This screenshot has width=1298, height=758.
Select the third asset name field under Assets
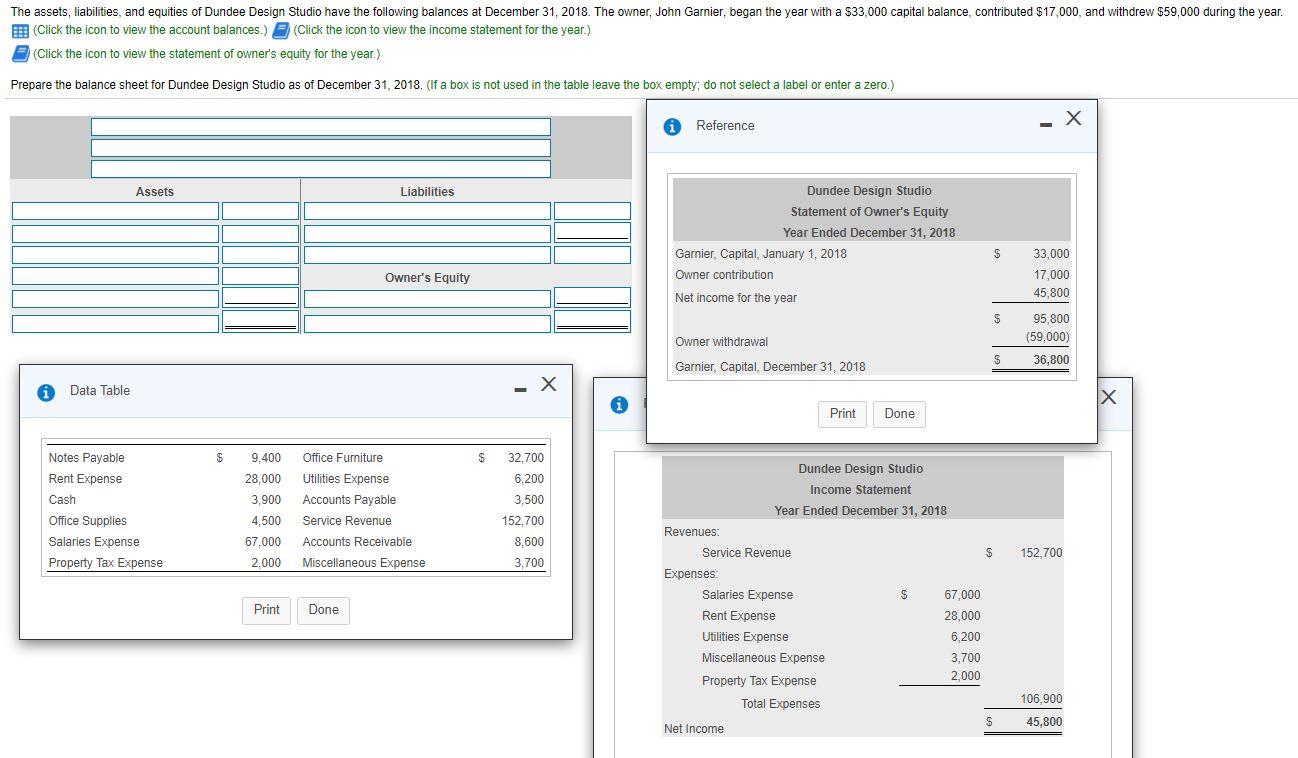(x=115, y=255)
